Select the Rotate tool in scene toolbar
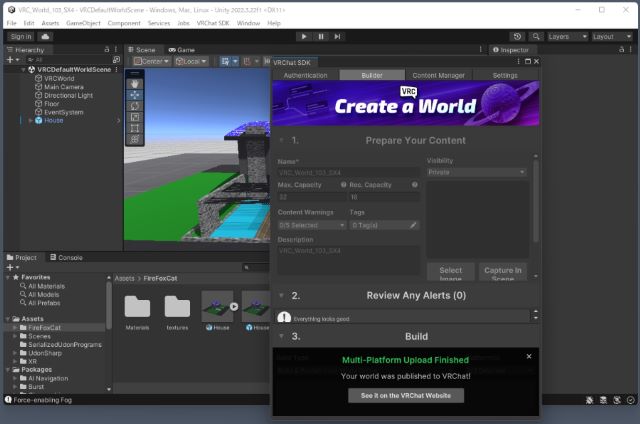The width and height of the screenshot is (640, 424). click(135, 106)
